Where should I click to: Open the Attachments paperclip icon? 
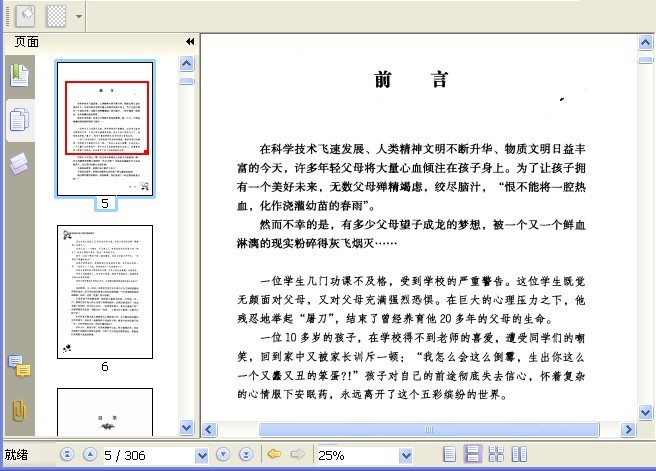tap(19, 410)
